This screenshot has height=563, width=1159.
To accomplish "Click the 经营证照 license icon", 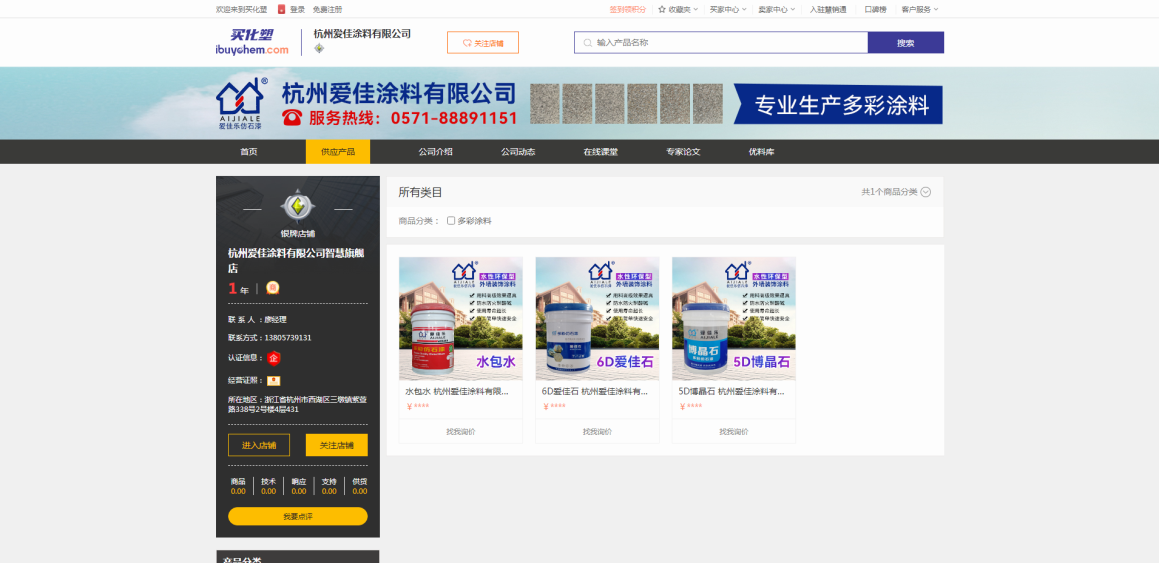I will click(x=273, y=381).
